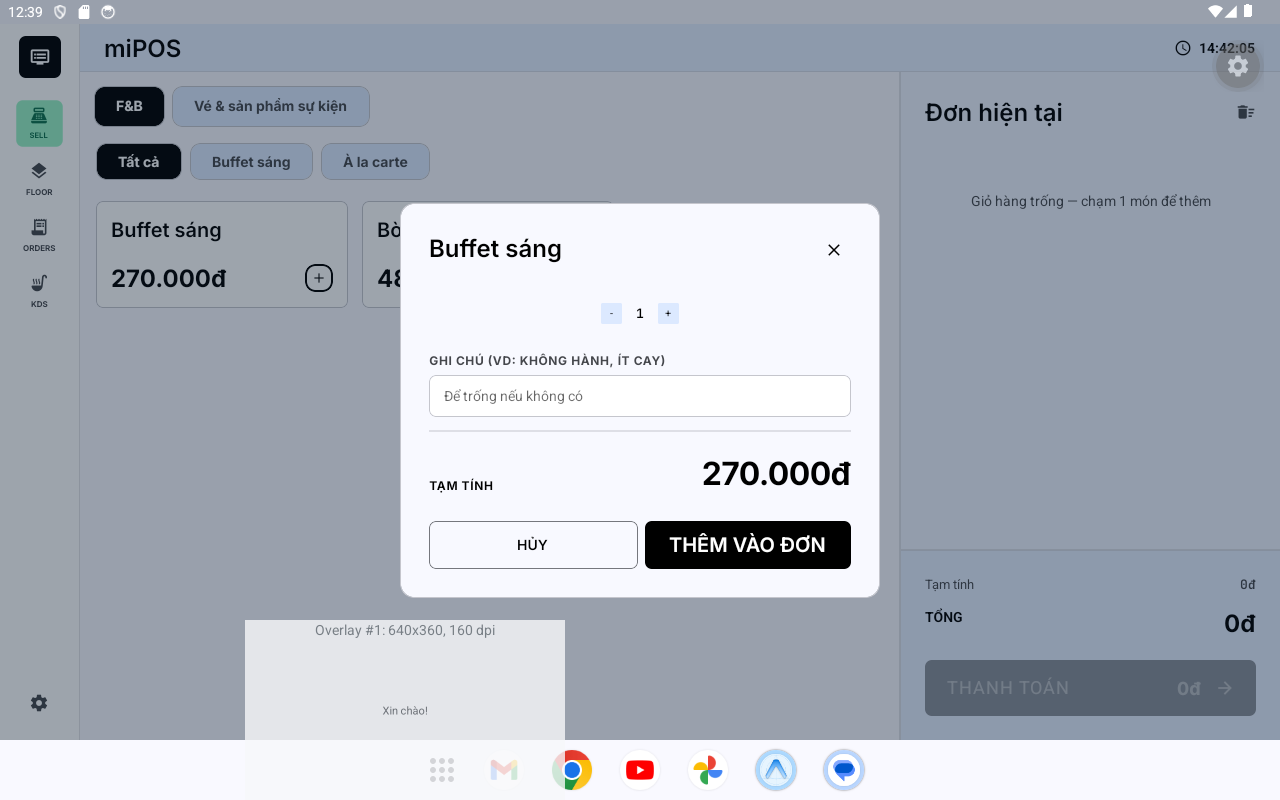Open the KDS kitchen display icon
This screenshot has height=800, width=1280.
pyautogui.click(x=39, y=291)
